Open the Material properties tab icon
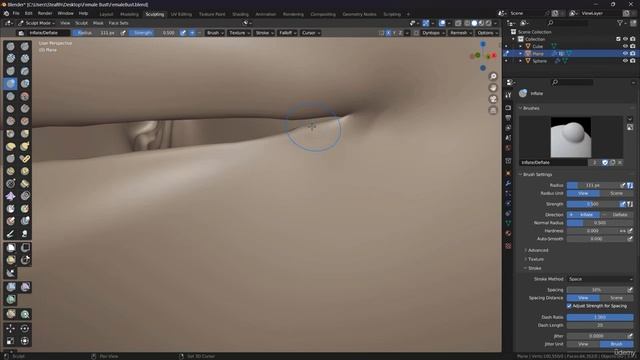The height and width of the screenshot is (360, 640). (x=508, y=233)
